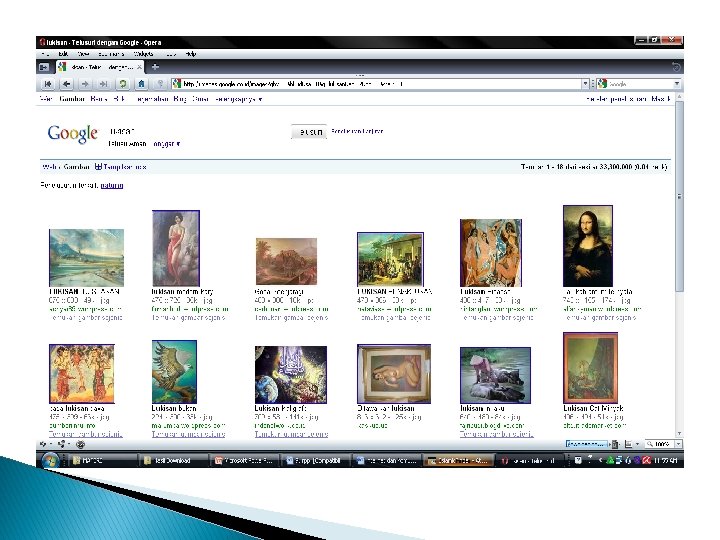
Task: Open the address bar history dropdown
Action: tap(585, 84)
